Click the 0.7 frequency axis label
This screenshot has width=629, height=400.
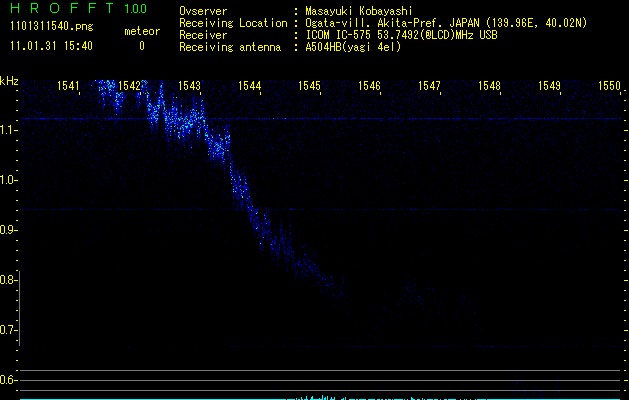(7, 330)
